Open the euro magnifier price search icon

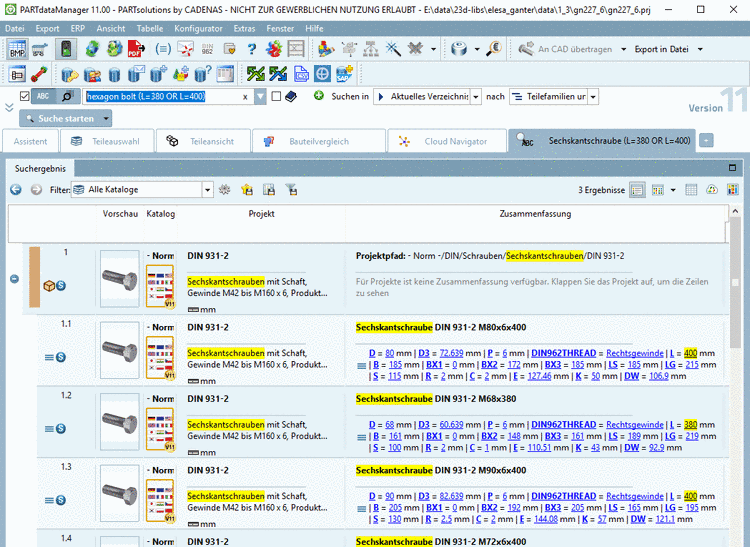pyautogui.click(x=493, y=49)
